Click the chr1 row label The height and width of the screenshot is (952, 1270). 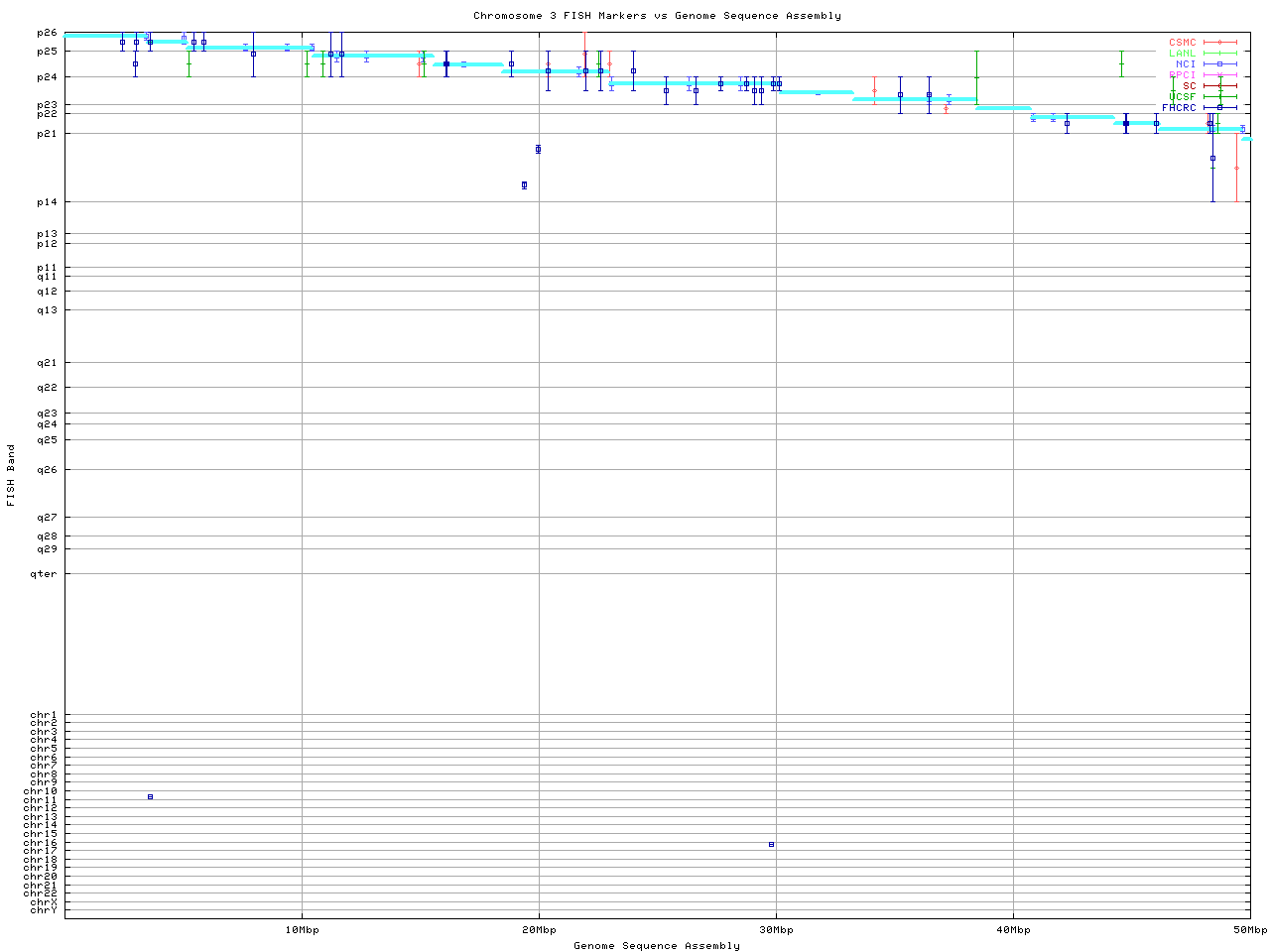tap(44, 715)
